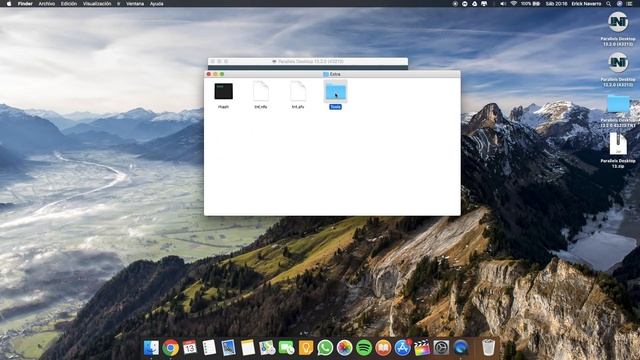The height and width of the screenshot is (360, 640).
Task: Open the Finder menu in menu bar
Action: click(x=25, y=4)
